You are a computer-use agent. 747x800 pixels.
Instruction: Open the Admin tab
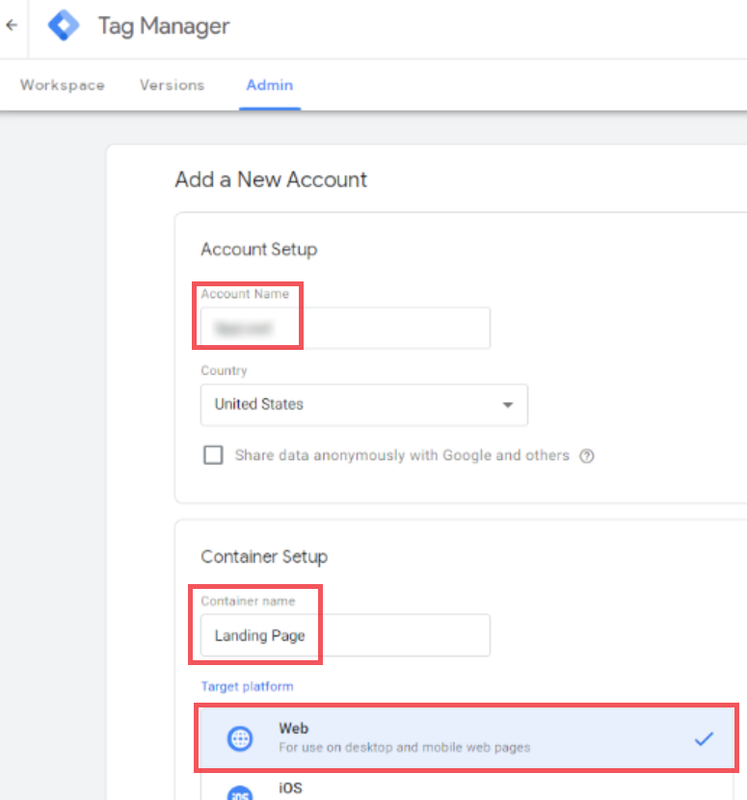point(269,85)
